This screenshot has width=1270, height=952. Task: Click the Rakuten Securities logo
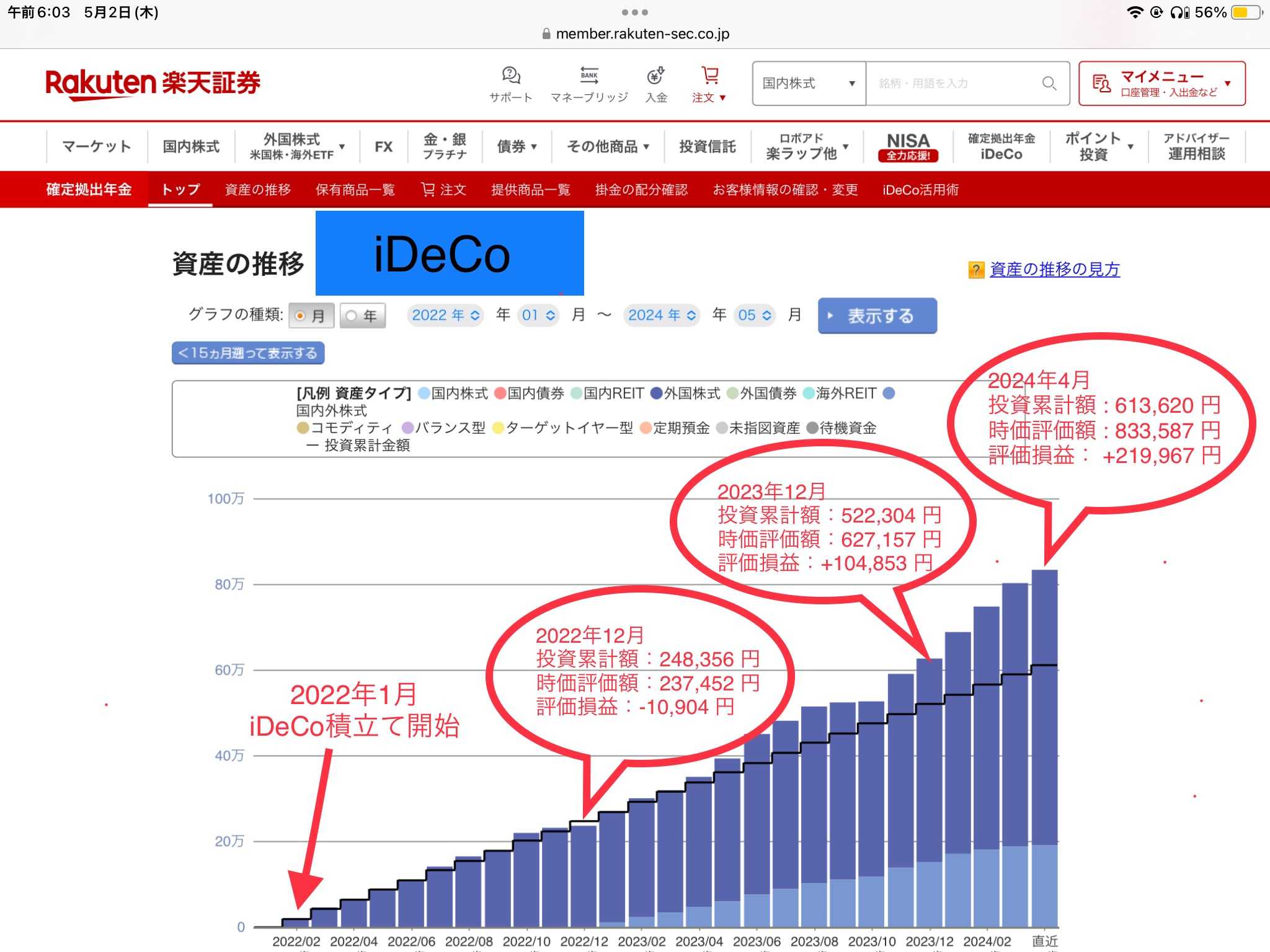pos(153,84)
